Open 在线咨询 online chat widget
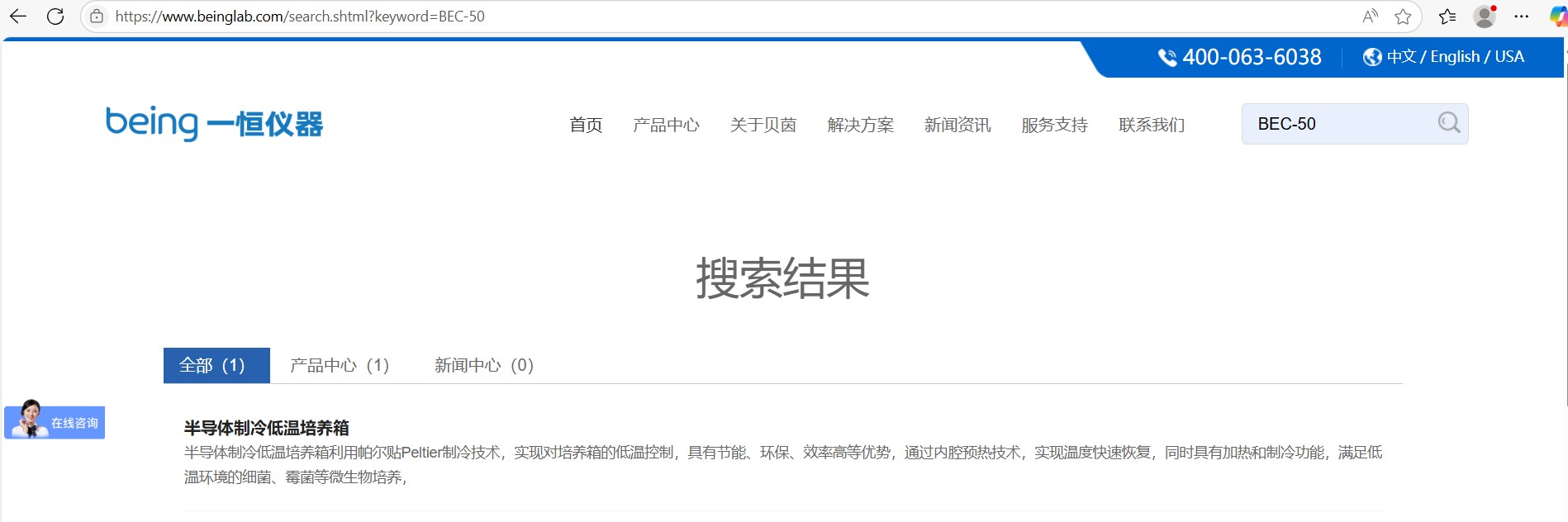 55,422
